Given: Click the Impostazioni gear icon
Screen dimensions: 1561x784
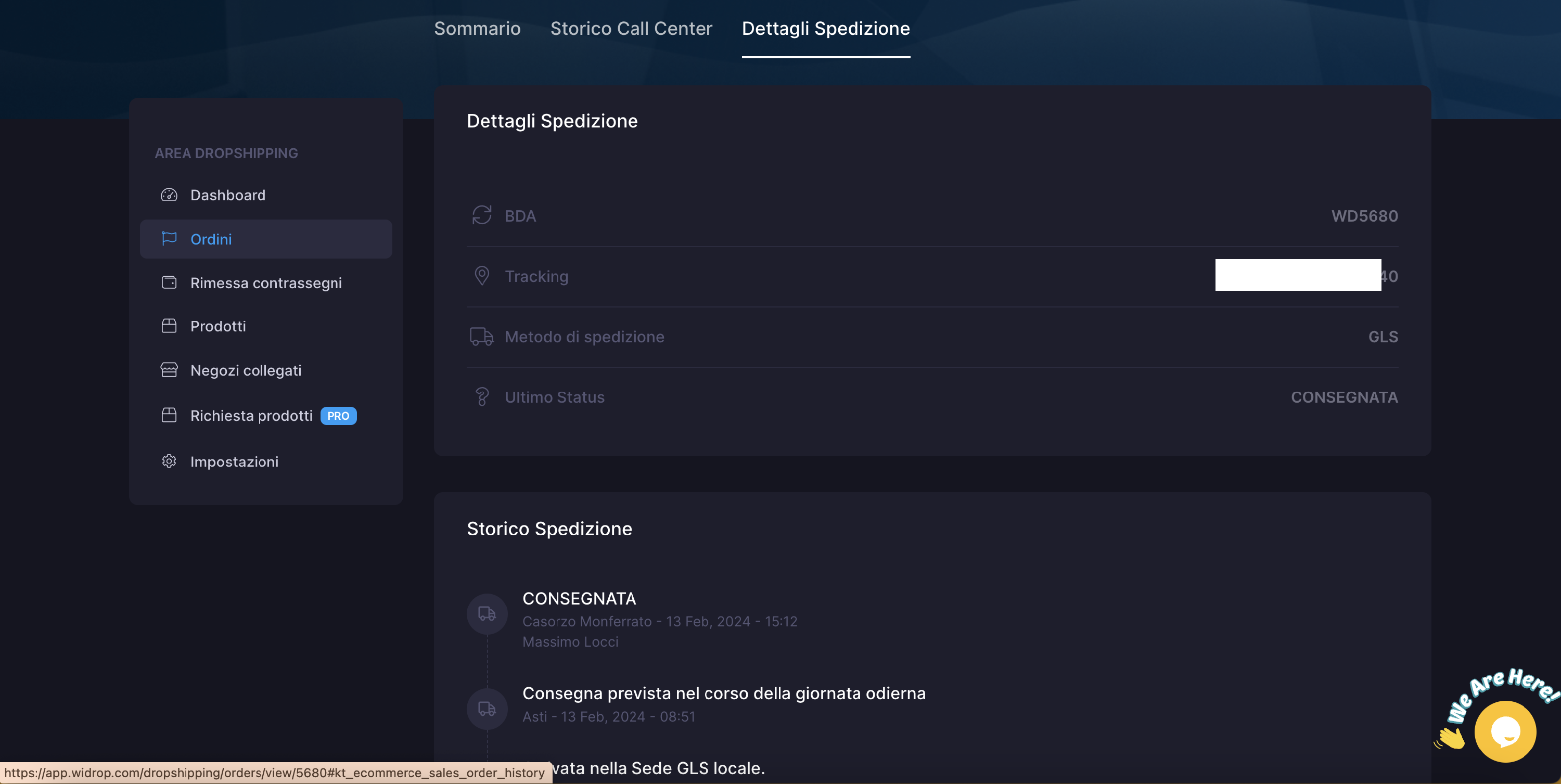Looking at the screenshot, I should pyautogui.click(x=169, y=461).
